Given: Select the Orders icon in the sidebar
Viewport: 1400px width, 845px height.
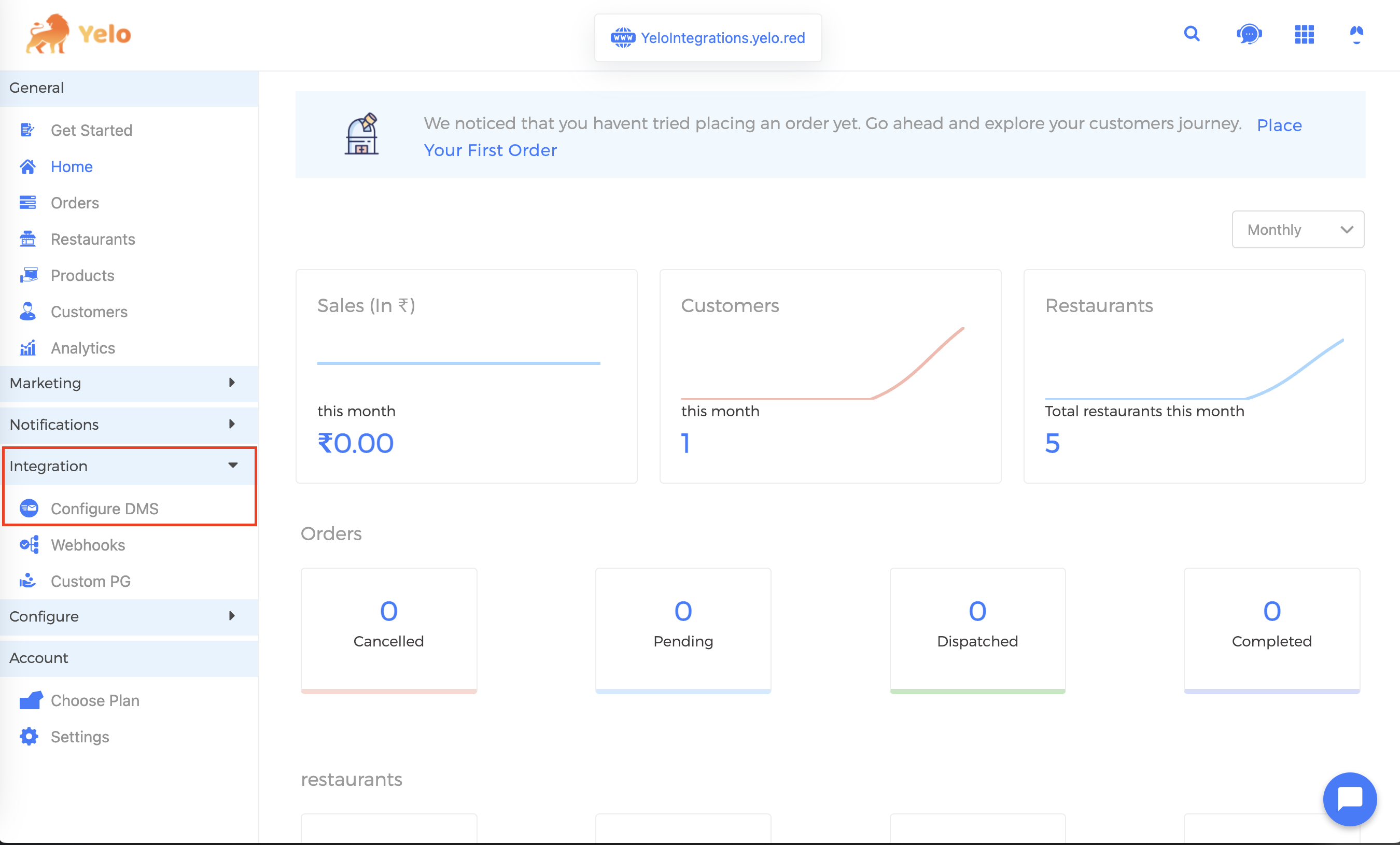Looking at the screenshot, I should tap(28, 203).
